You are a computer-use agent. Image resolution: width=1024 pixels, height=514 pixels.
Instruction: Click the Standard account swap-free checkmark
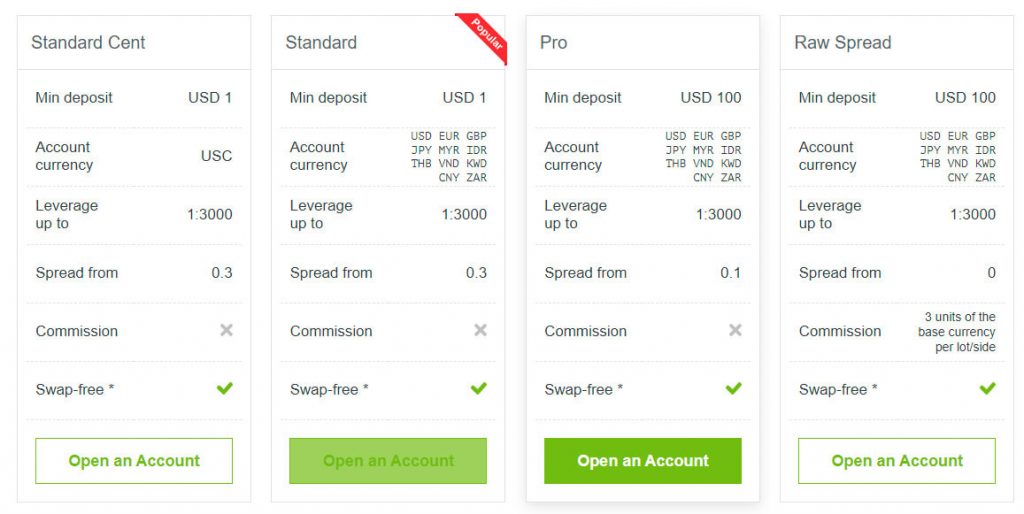[x=479, y=388]
